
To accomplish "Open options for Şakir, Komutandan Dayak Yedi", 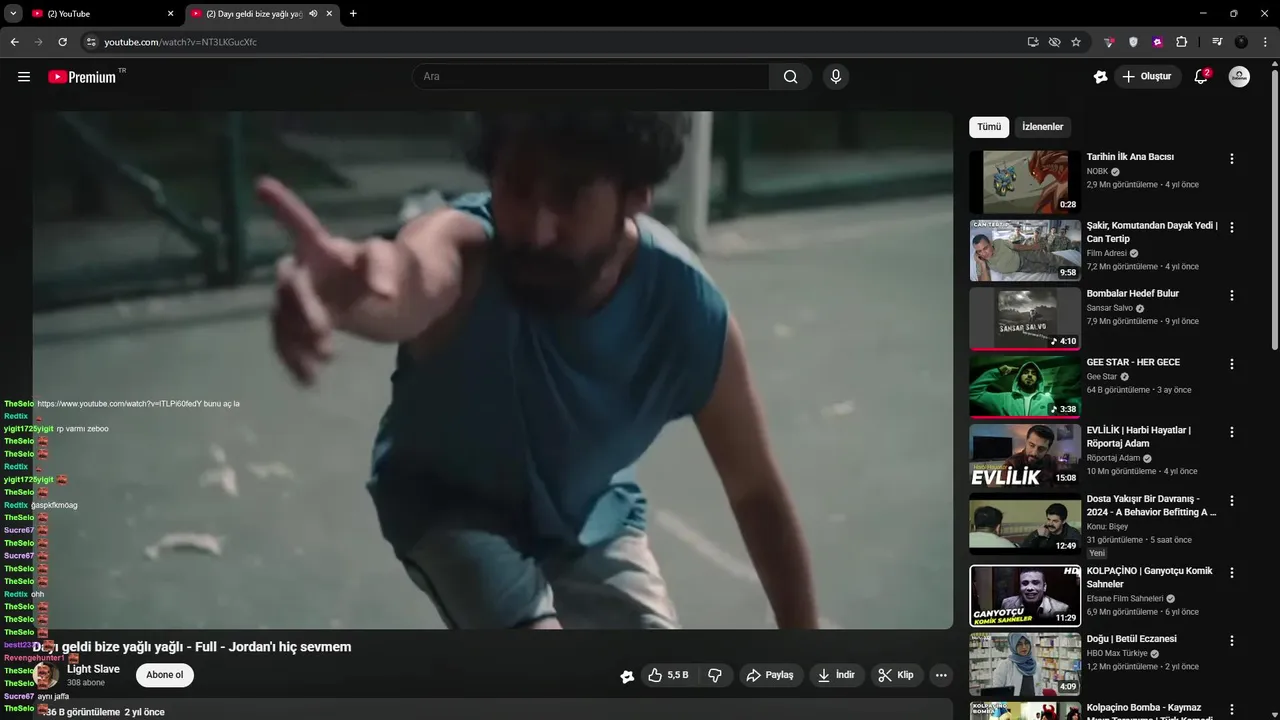I will (x=1232, y=227).
